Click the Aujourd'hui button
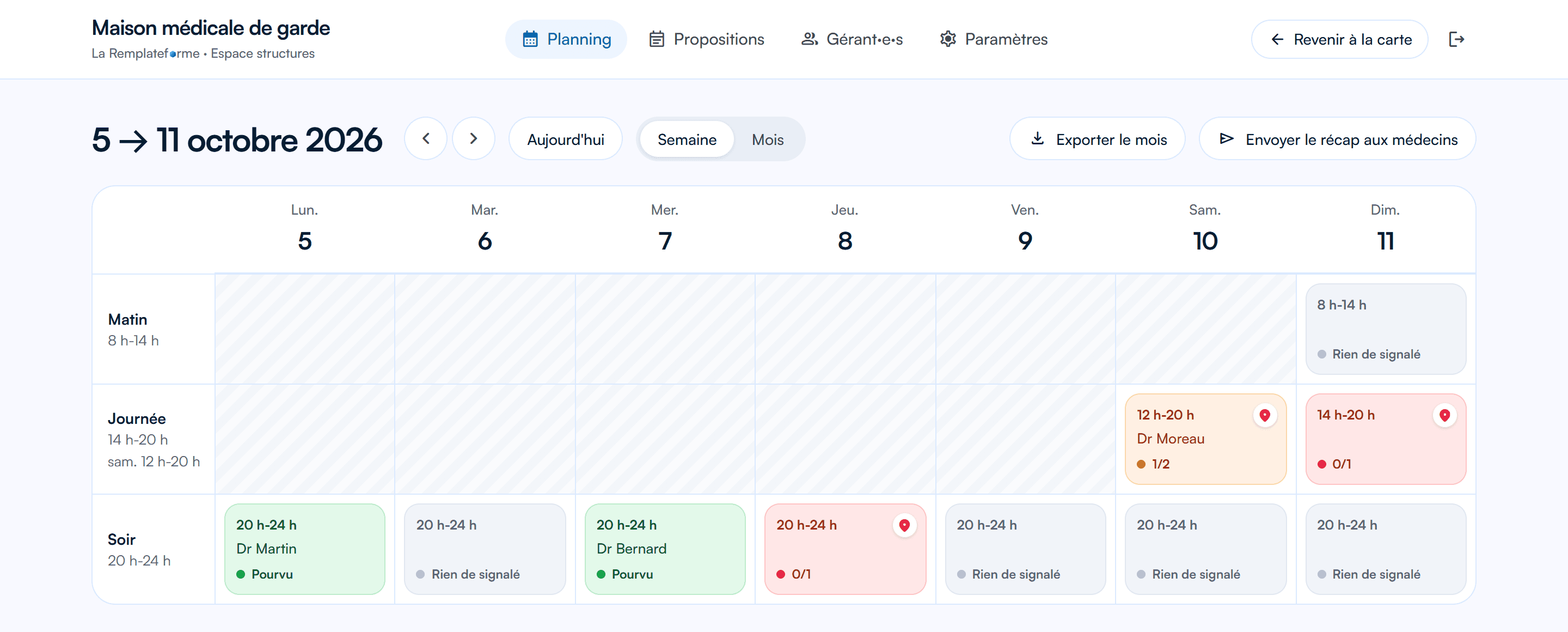 coord(565,139)
